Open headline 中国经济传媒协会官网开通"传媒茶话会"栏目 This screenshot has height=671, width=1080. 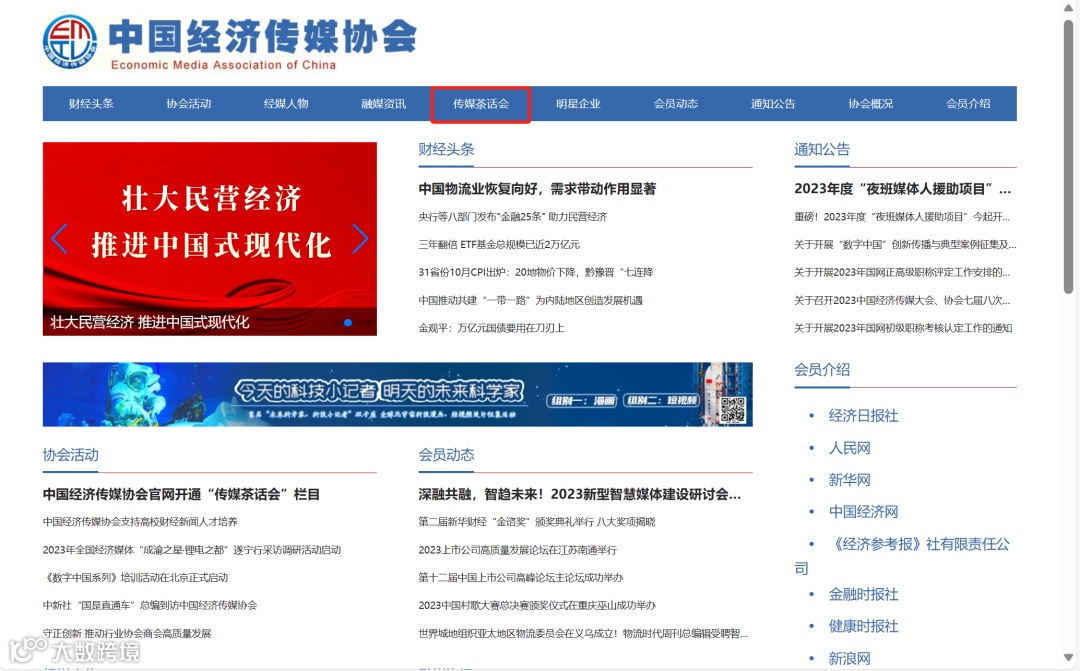pyautogui.click(x=181, y=495)
